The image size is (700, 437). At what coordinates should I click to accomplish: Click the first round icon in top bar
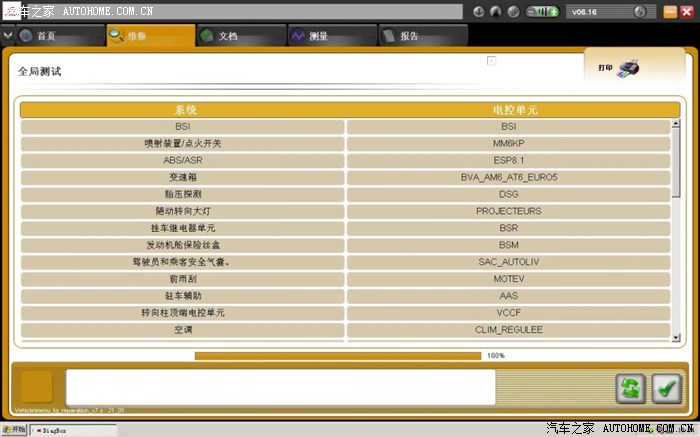(479, 13)
